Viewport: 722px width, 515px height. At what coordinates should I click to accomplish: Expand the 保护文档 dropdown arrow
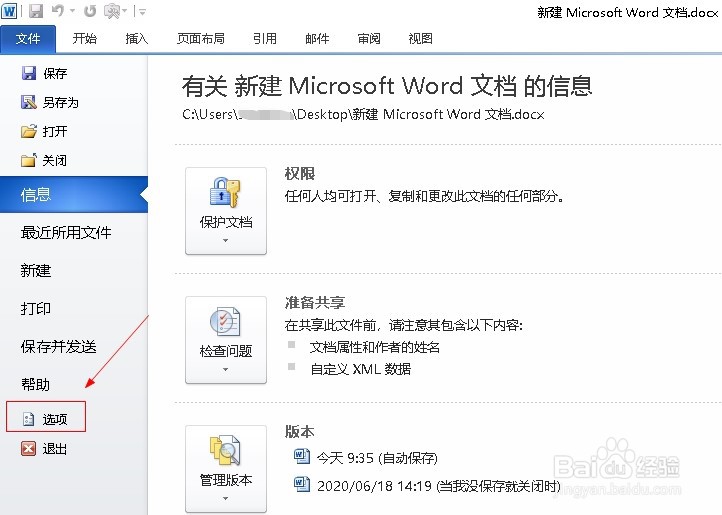(x=226, y=240)
